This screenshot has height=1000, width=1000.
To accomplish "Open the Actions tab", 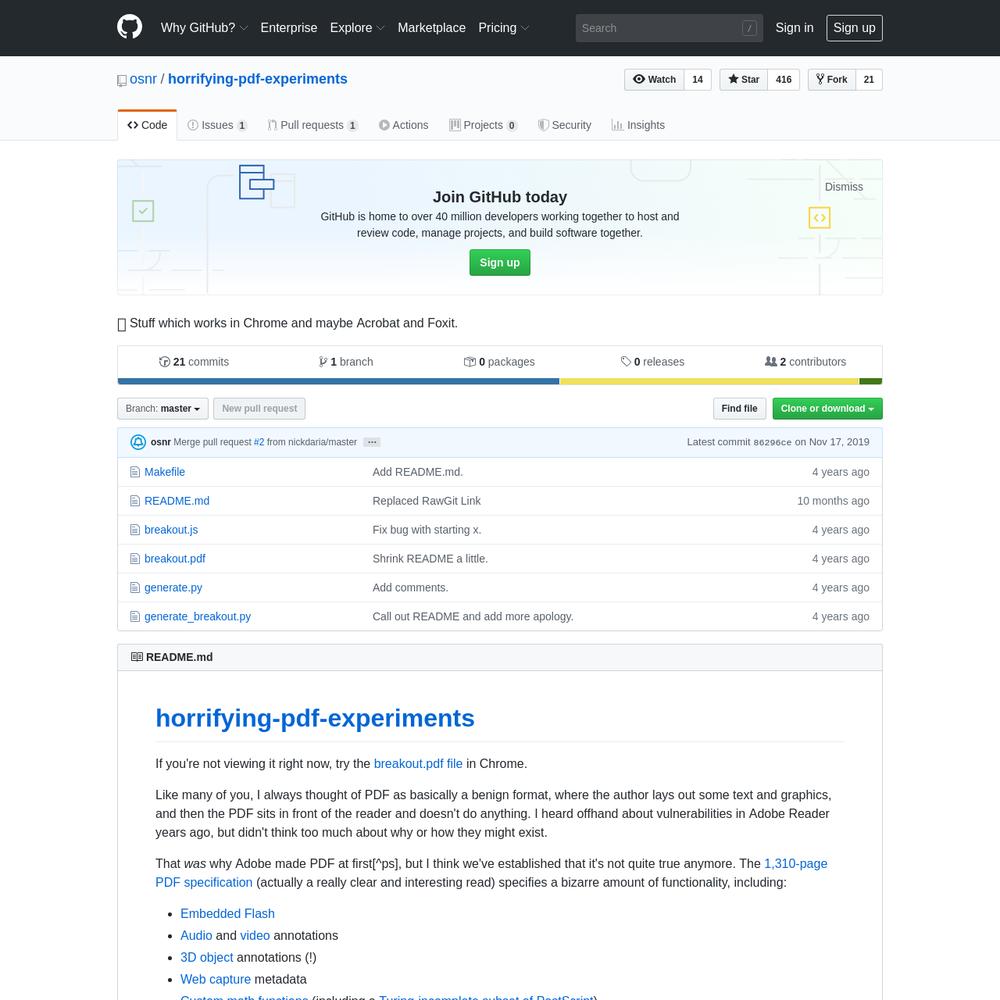I will 404,125.
